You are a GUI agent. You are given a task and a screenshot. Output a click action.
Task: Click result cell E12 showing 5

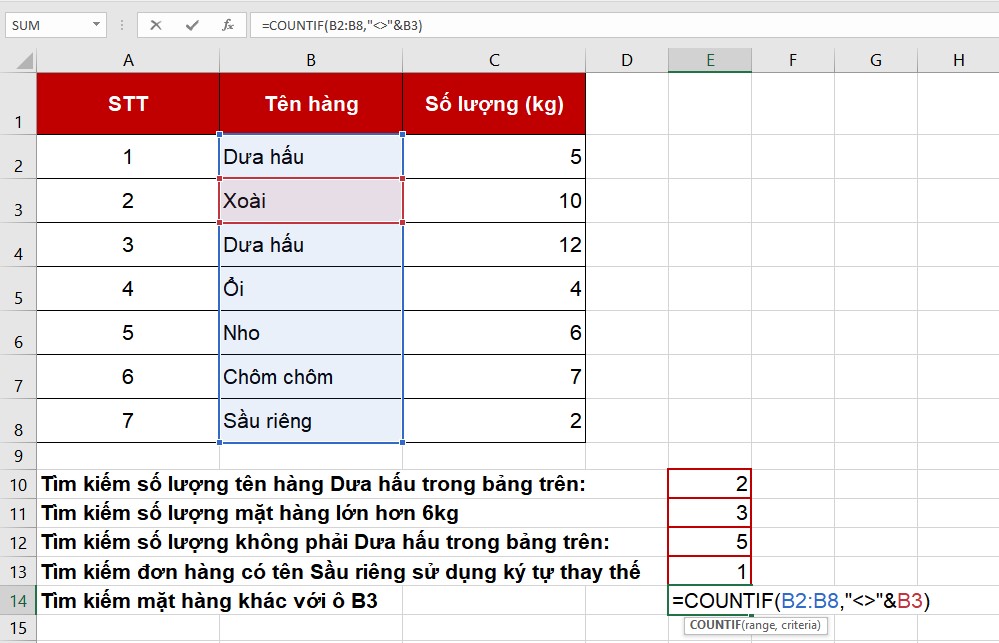[710, 542]
